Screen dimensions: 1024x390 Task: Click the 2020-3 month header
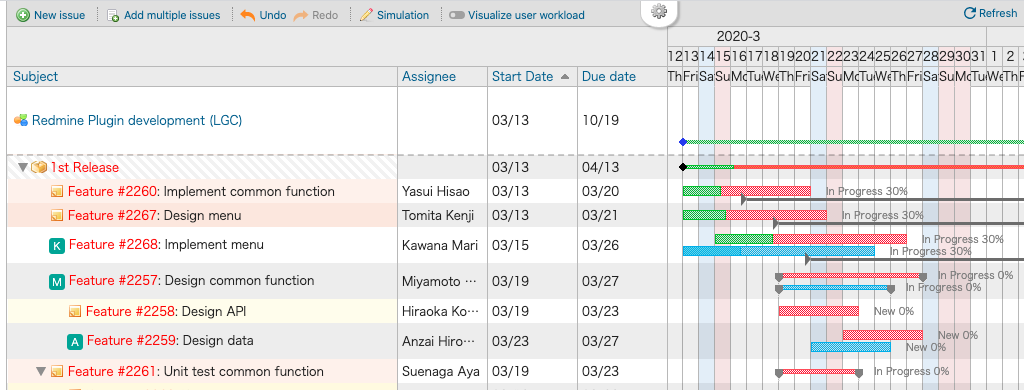point(738,37)
